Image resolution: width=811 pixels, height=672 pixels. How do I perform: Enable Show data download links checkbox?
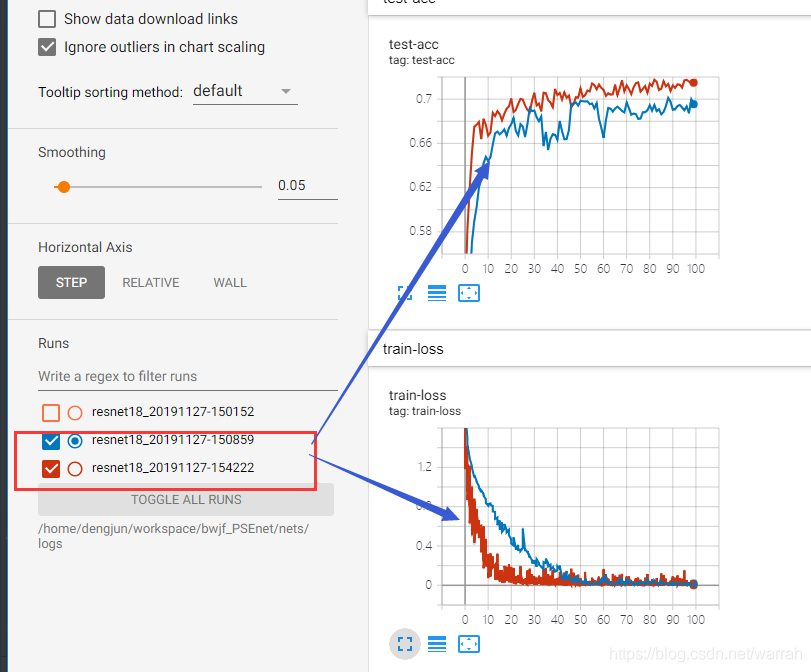pos(47,19)
